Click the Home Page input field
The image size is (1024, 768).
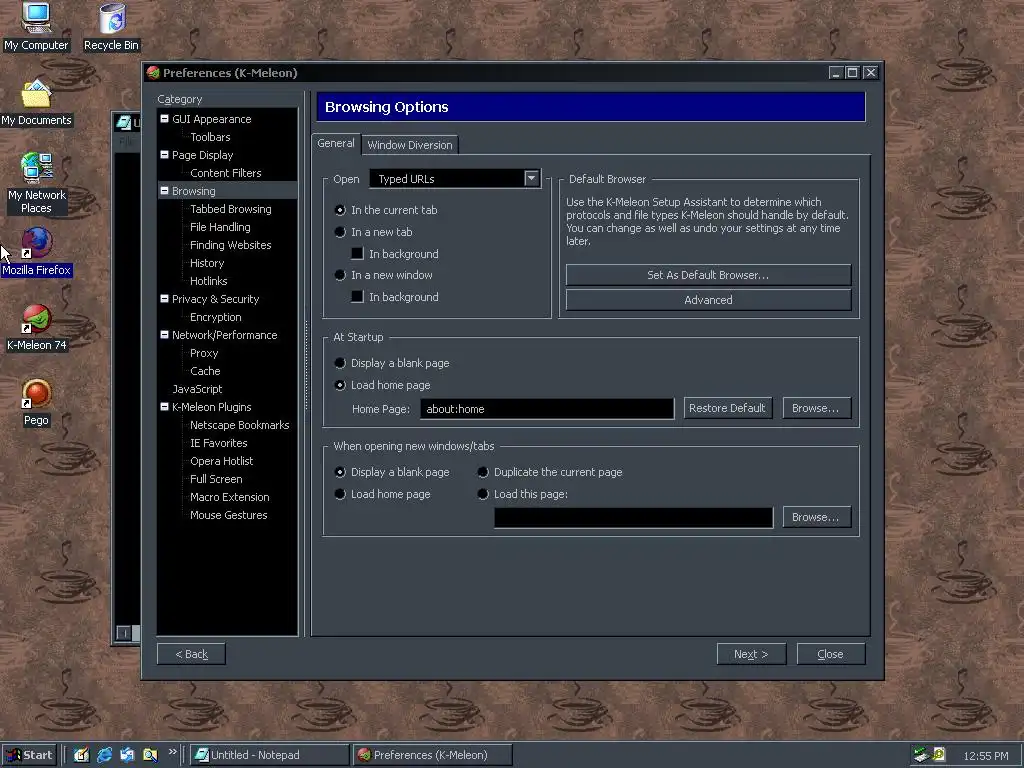(547, 409)
